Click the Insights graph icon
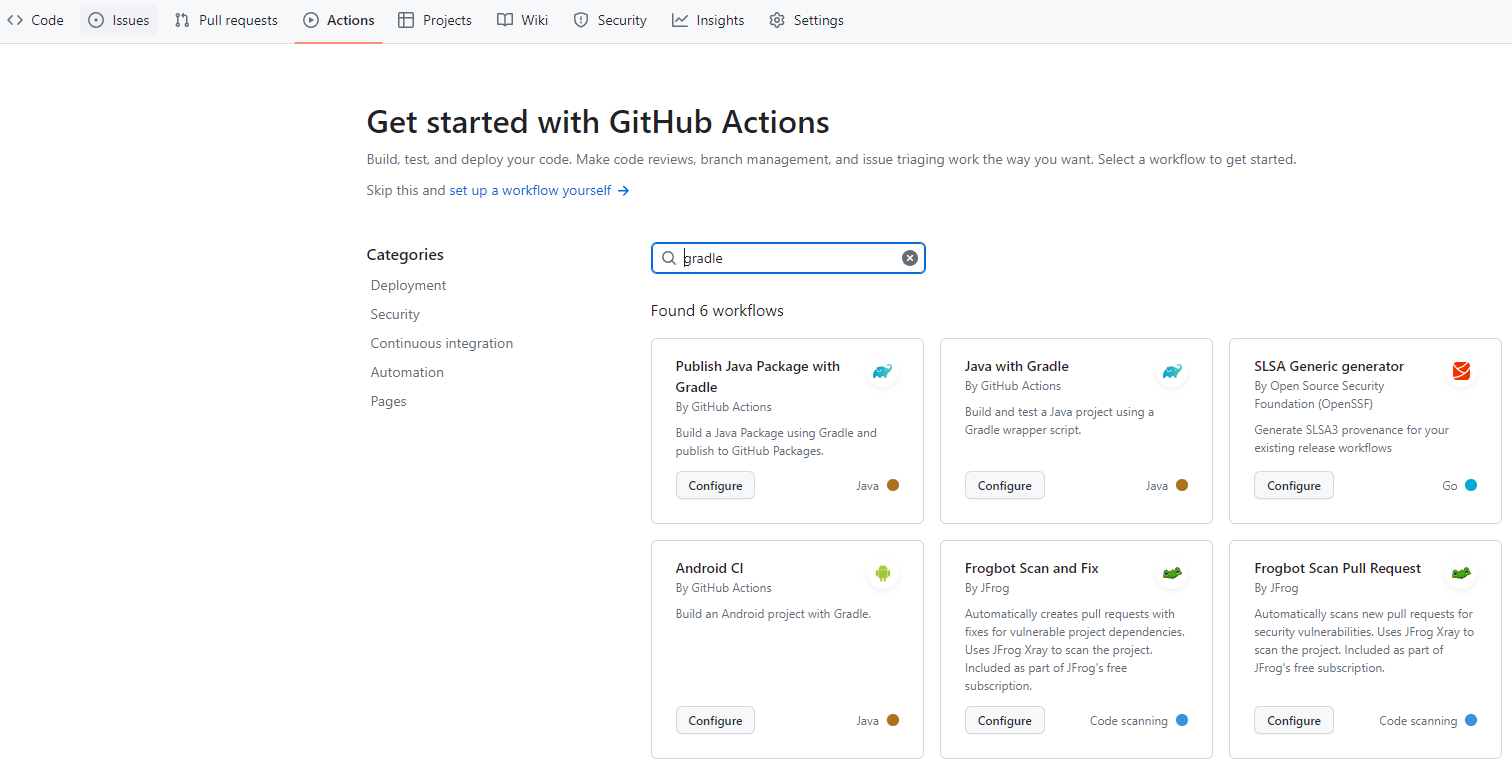This screenshot has height=774, width=1512. (x=680, y=20)
